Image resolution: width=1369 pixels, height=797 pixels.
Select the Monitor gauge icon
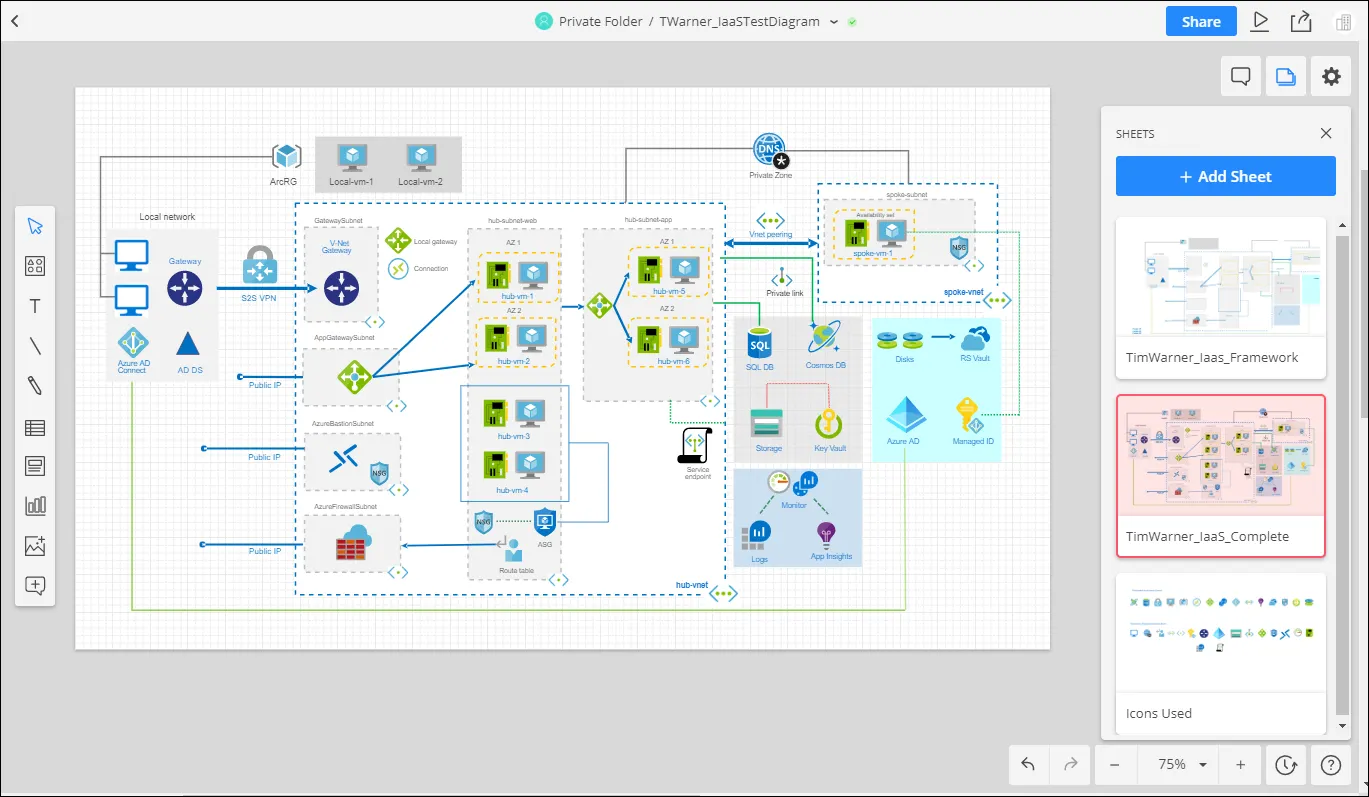780,481
